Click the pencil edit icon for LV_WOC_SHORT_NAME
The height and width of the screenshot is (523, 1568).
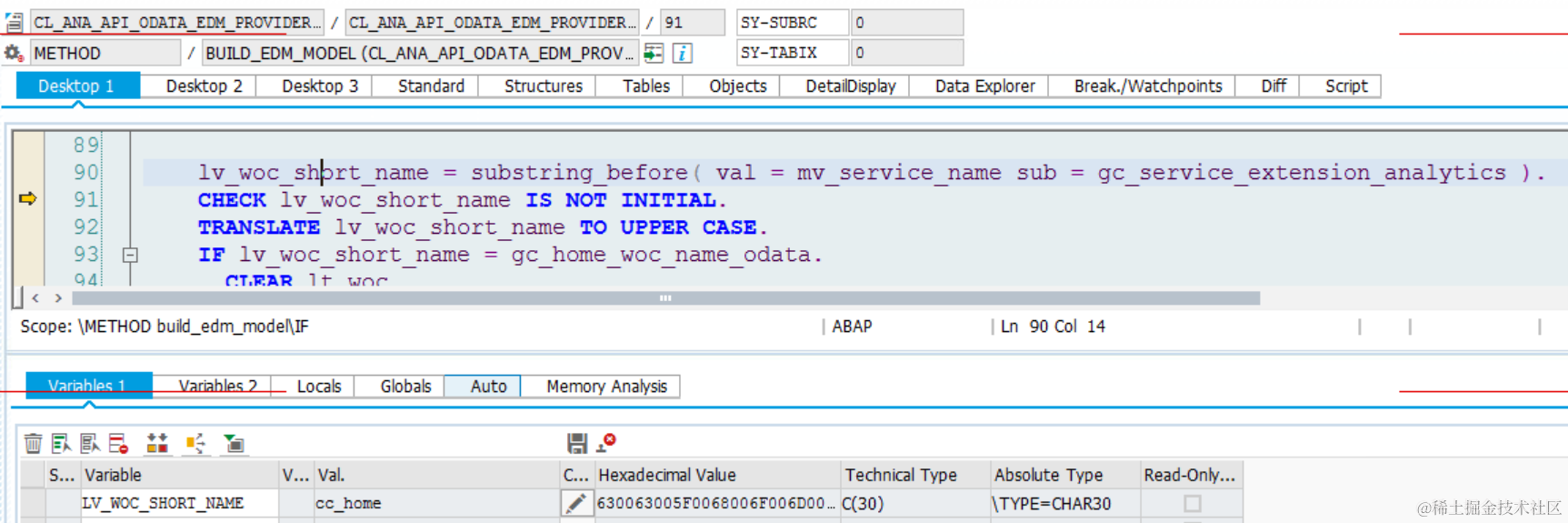(x=575, y=503)
